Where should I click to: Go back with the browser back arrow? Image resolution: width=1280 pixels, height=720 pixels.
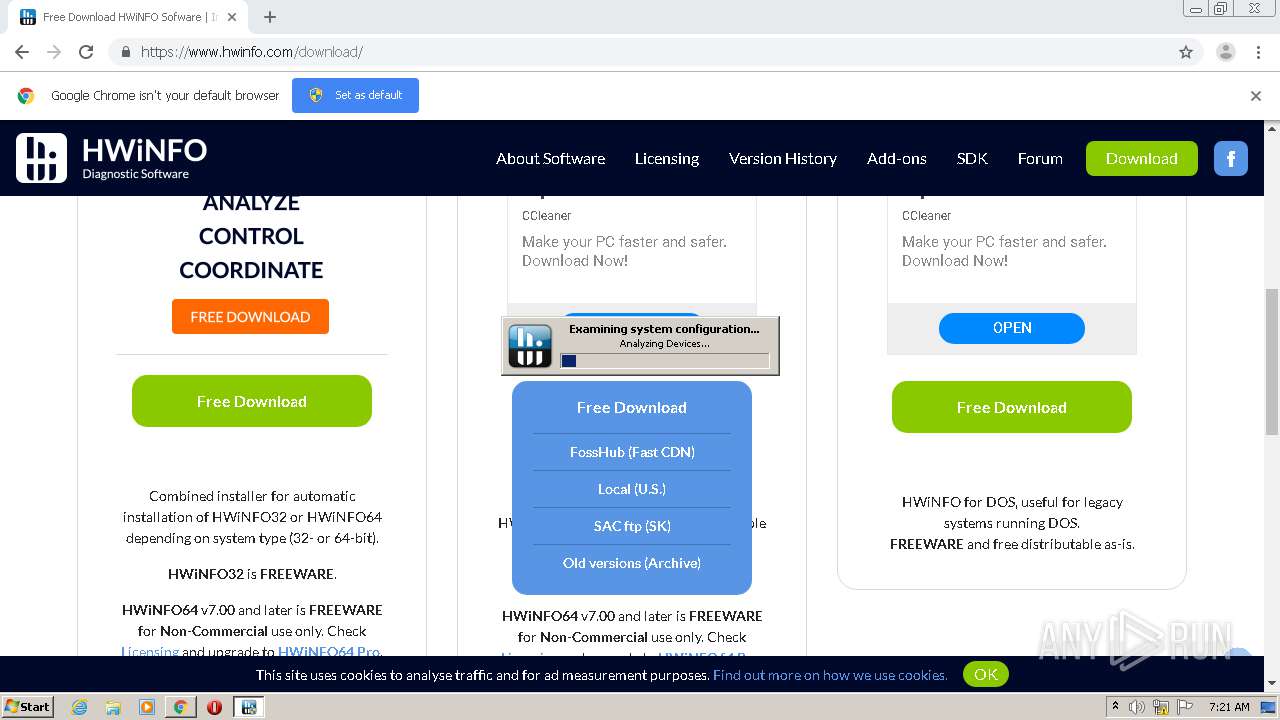click(x=22, y=52)
